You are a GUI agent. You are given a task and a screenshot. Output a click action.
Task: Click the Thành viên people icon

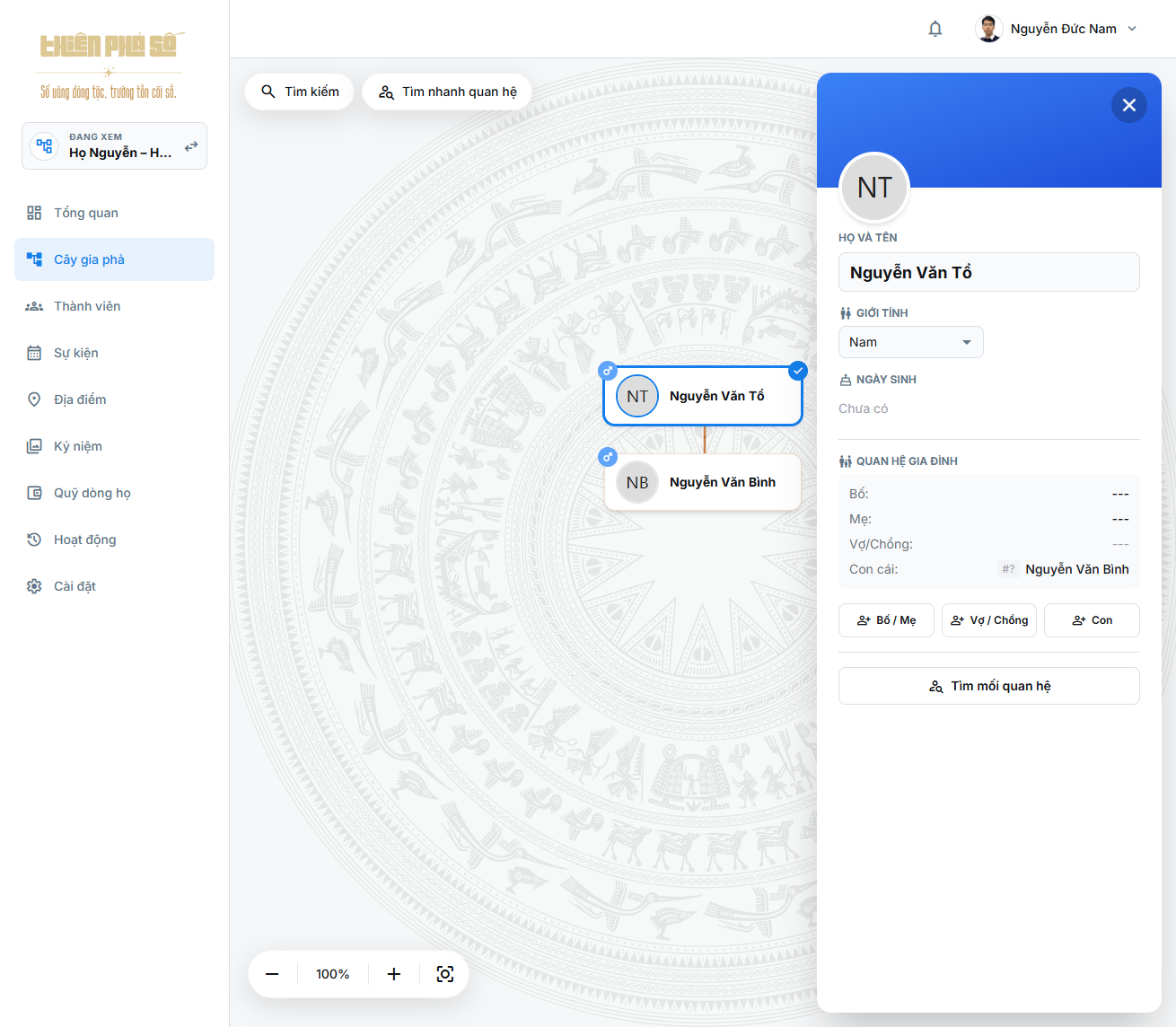coord(34,306)
